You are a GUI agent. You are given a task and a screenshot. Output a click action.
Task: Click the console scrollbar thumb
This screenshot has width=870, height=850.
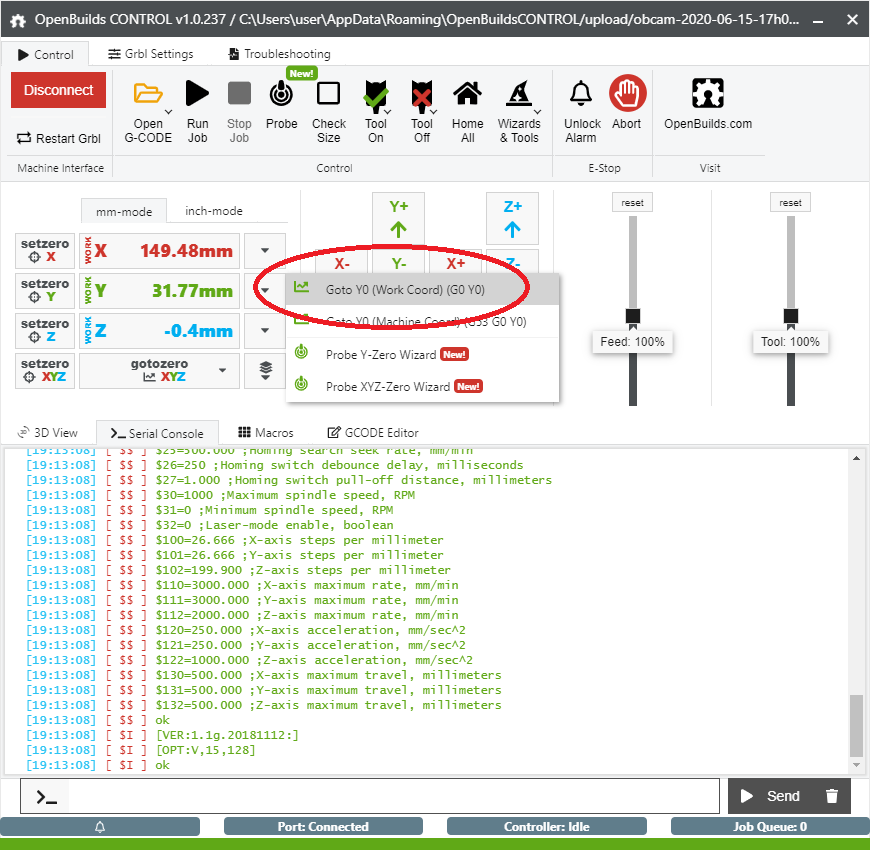pyautogui.click(x=856, y=725)
